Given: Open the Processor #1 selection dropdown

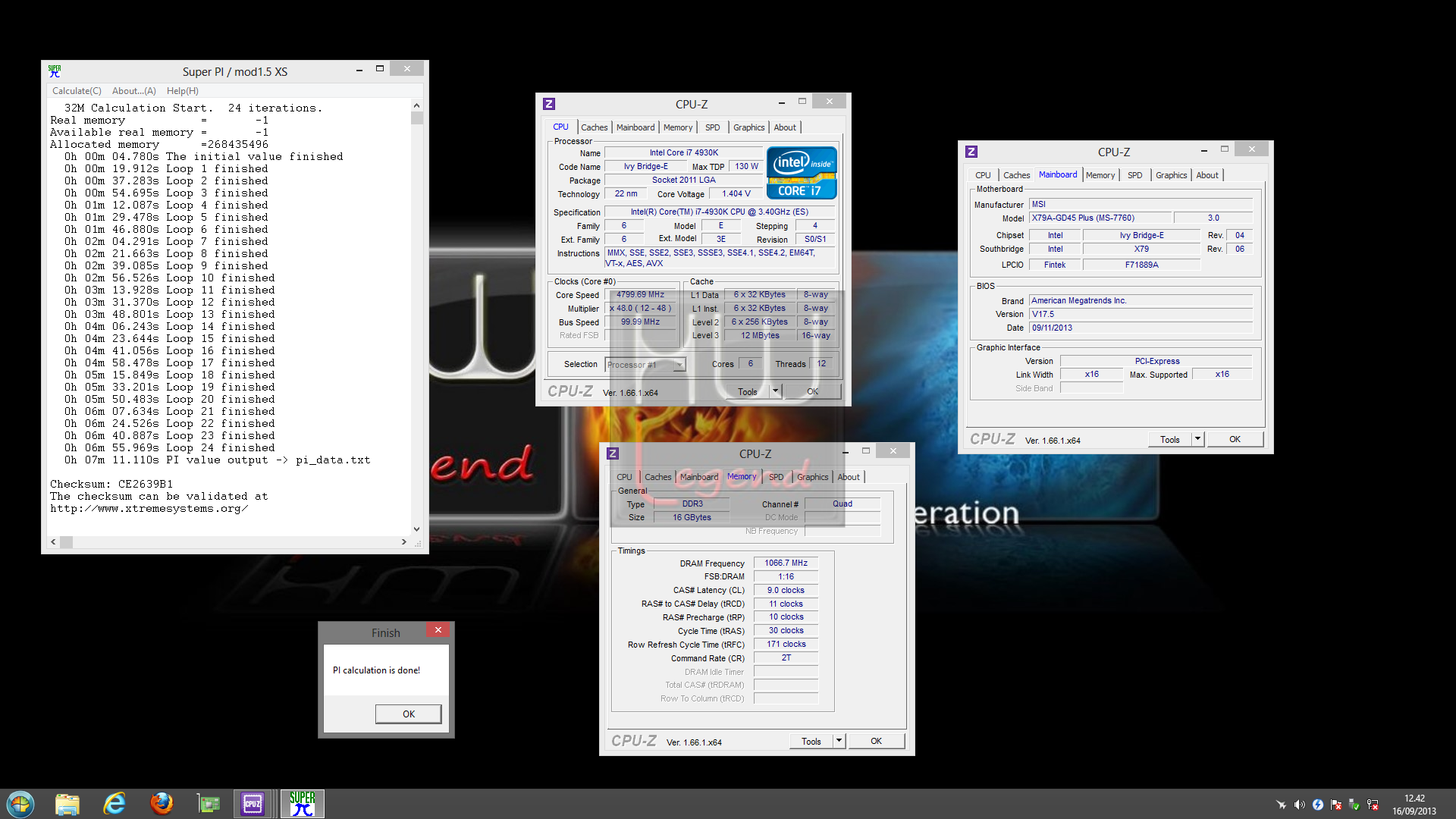Looking at the screenshot, I should click(679, 365).
